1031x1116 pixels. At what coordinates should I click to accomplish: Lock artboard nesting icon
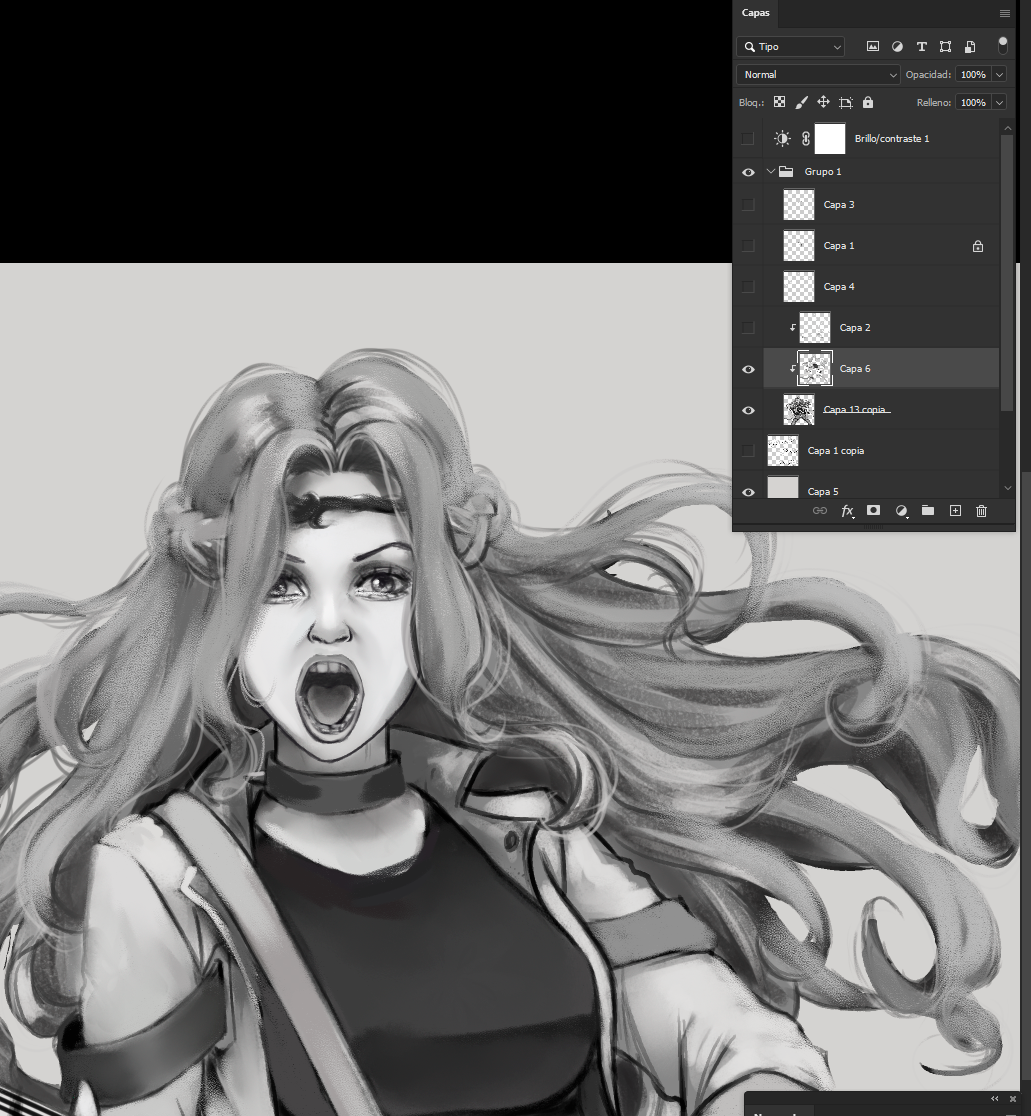point(845,102)
